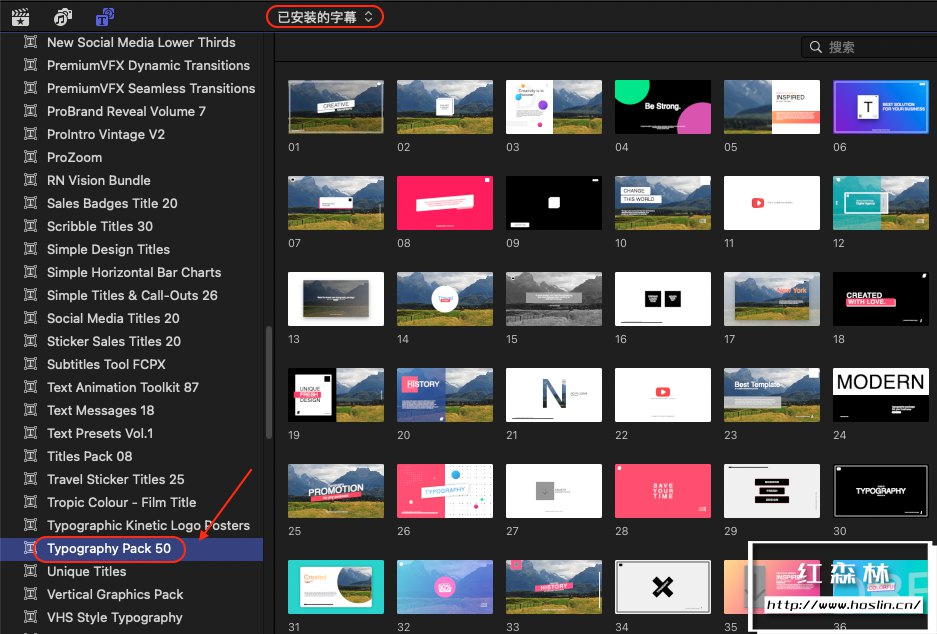Select title thumbnail 06 purple T
The image size is (937, 634).
pos(881,107)
